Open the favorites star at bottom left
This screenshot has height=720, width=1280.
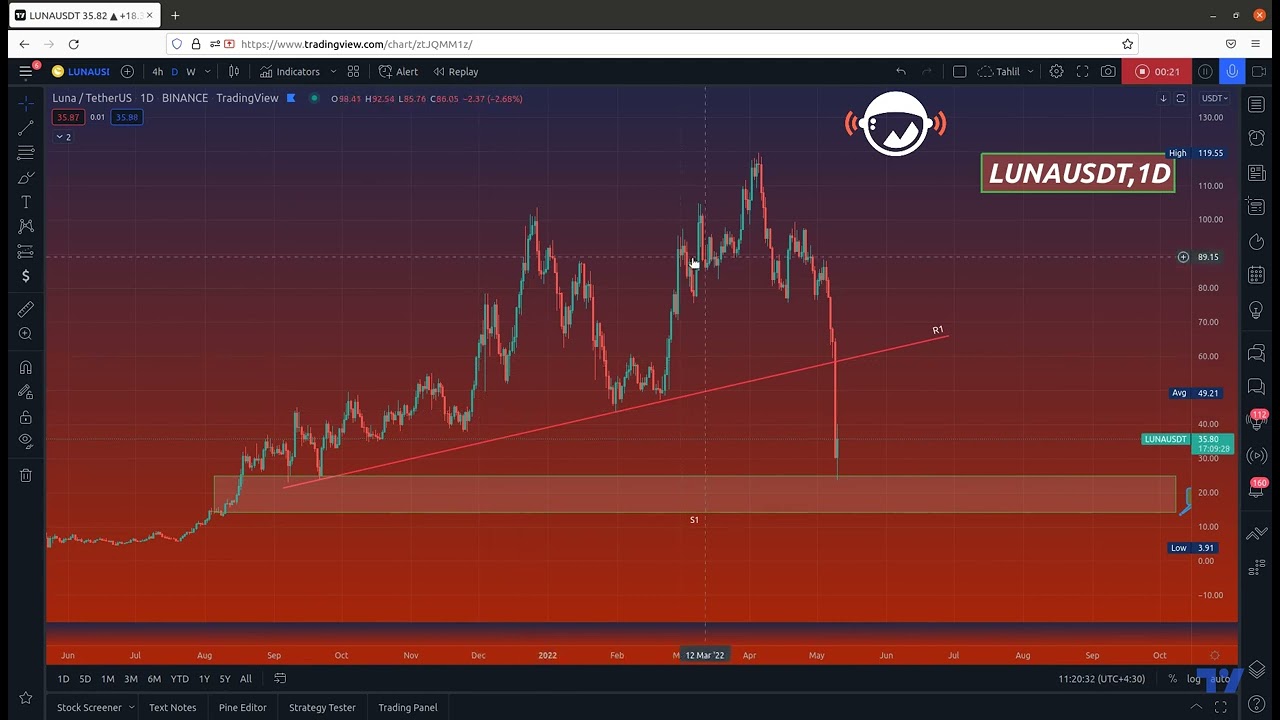click(26, 698)
